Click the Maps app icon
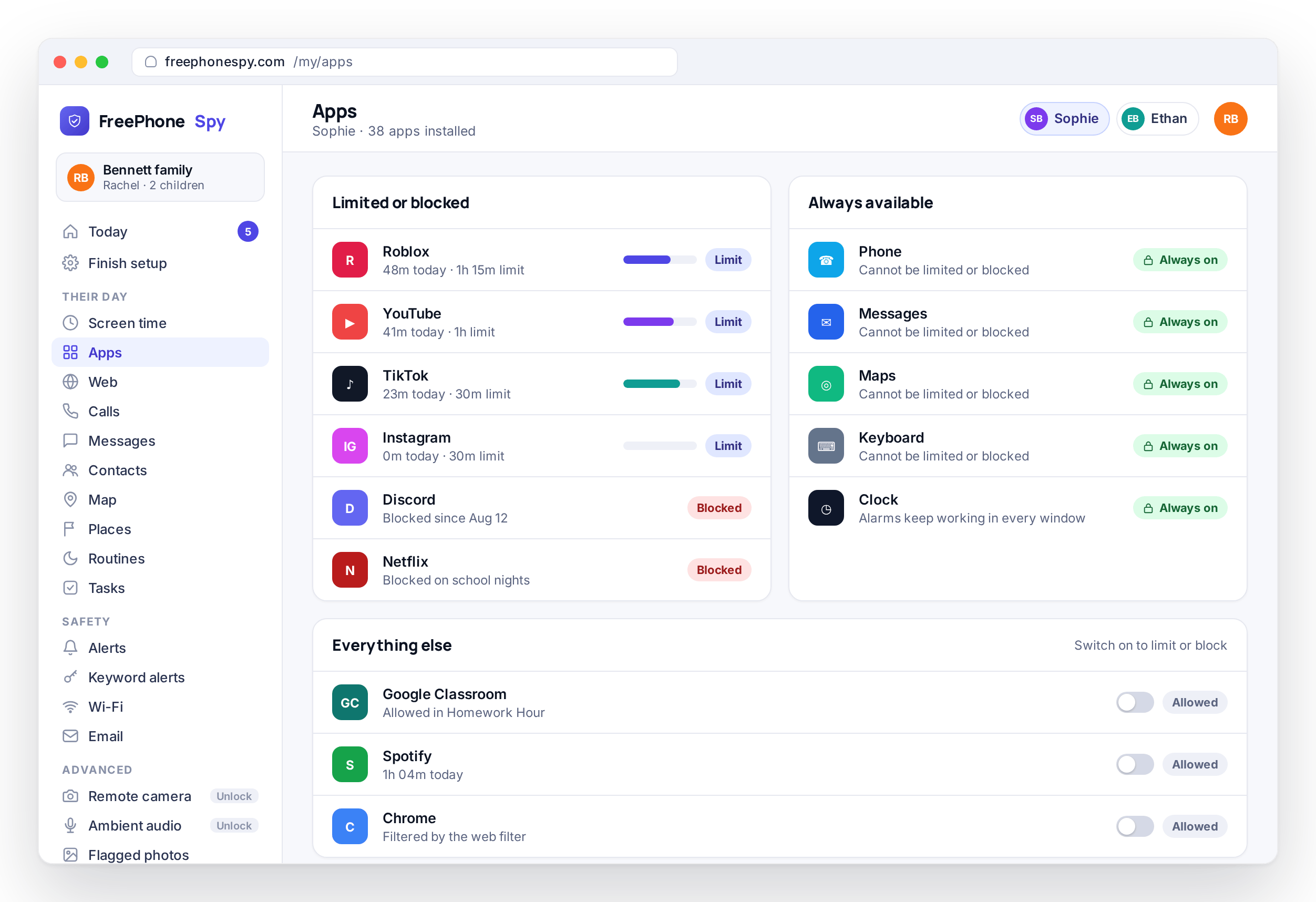Image resolution: width=1316 pixels, height=902 pixels. 826,384
